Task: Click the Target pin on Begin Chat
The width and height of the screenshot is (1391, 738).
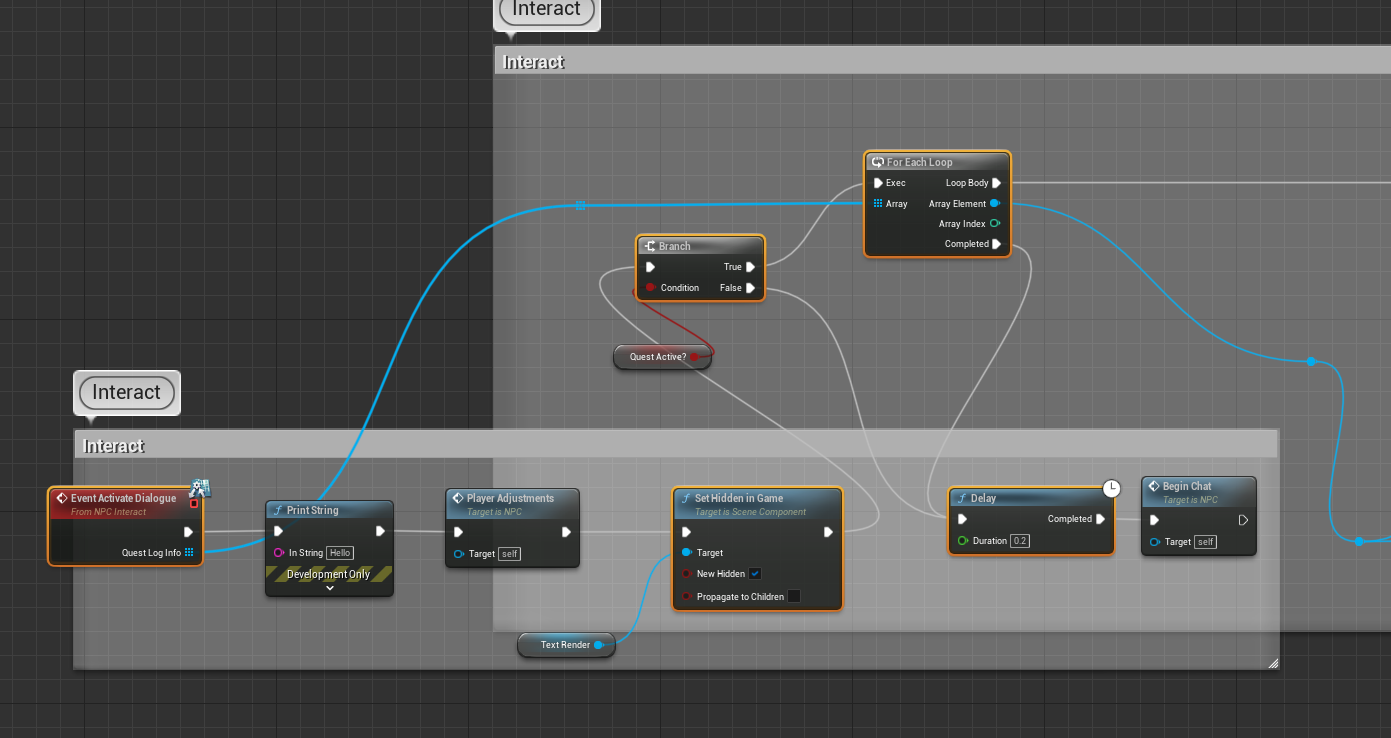Action: click(1154, 542)
